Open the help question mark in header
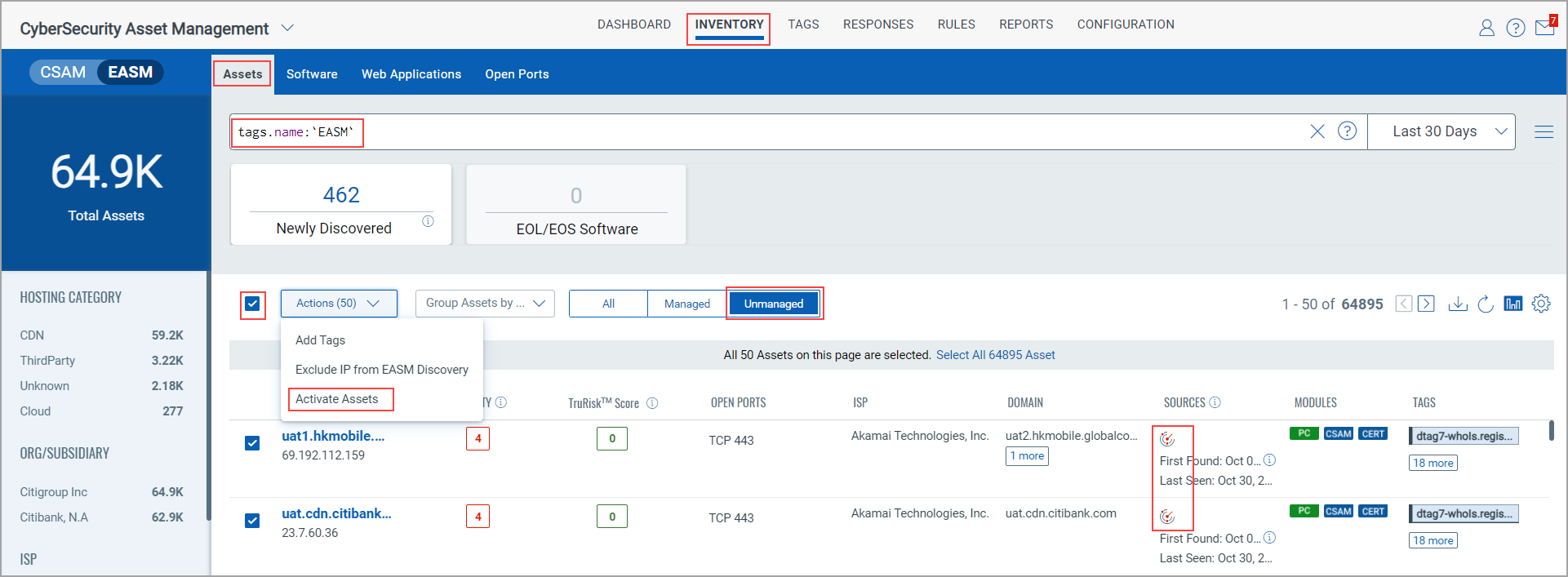The width and height of the screenshot is (1568, 577). coord(1516,29)
